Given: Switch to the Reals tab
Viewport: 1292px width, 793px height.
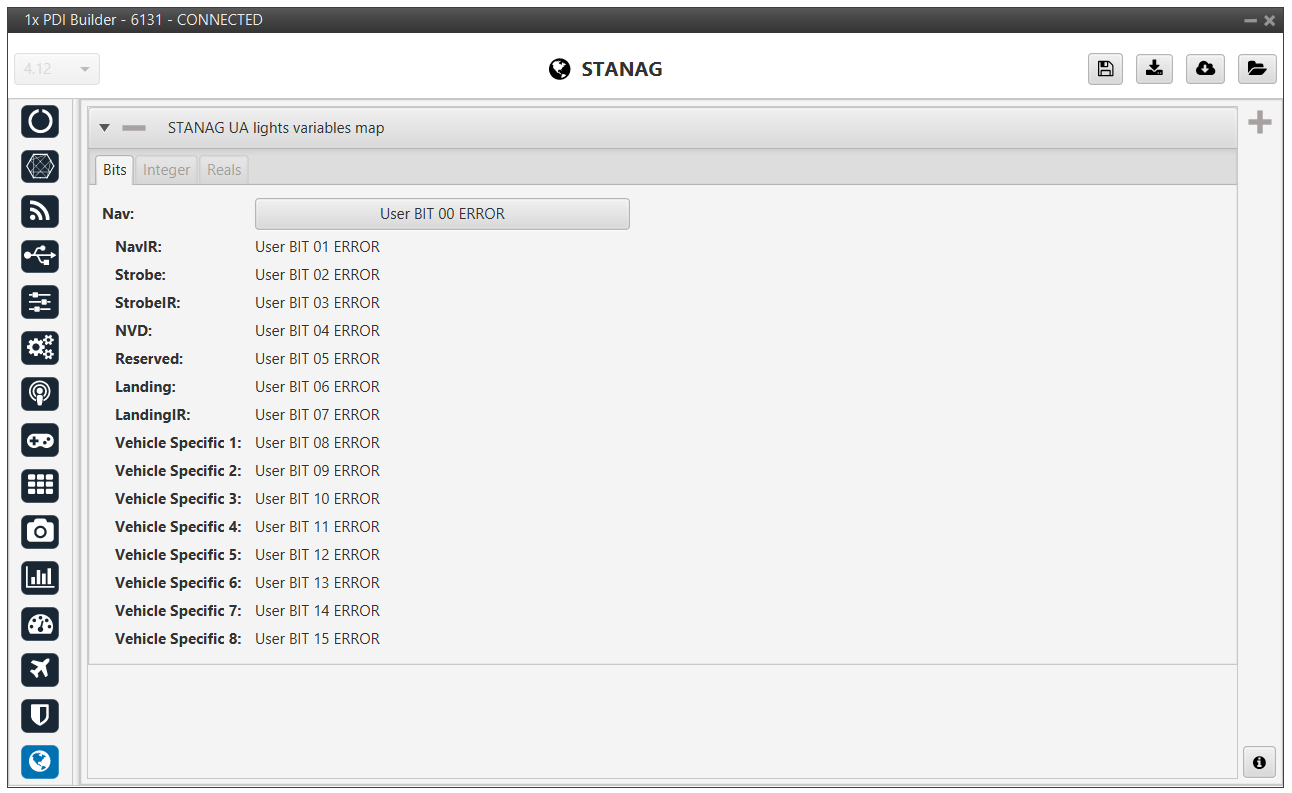Looking at the screenshot, I should [224, 170].
